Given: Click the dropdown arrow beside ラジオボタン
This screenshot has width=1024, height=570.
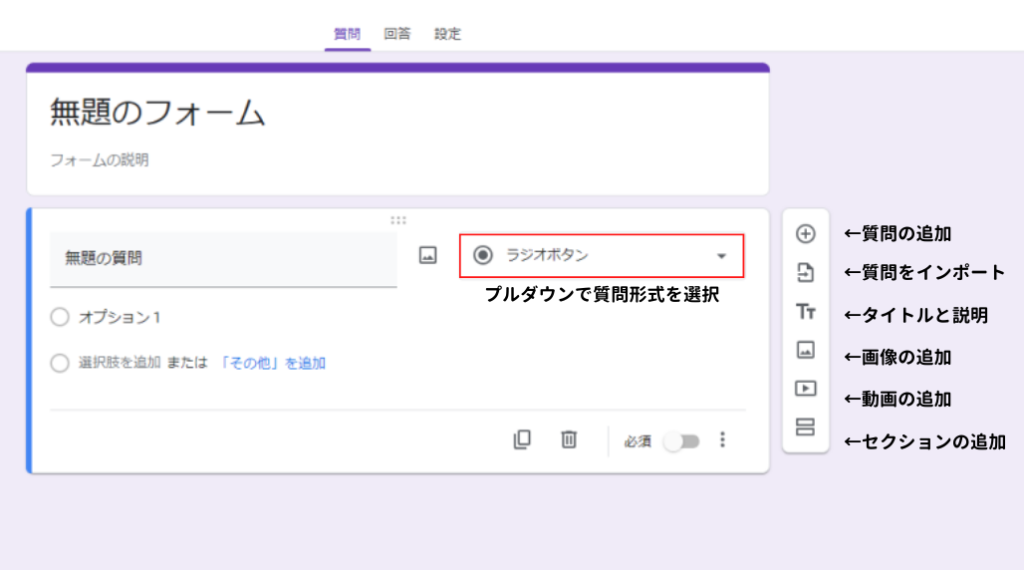Looking at the screenshot, I should pyautogui.click(x=722, y=257).
